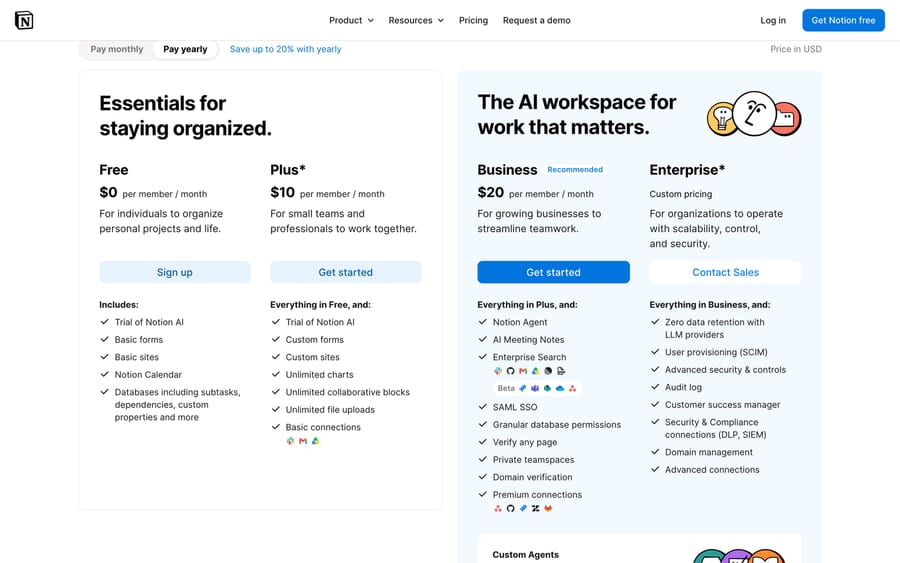This screenshot has height=563, width=900.
Task: Click the OneDrive cloud icon in the Beta row
Action: [x=560, y=389]
